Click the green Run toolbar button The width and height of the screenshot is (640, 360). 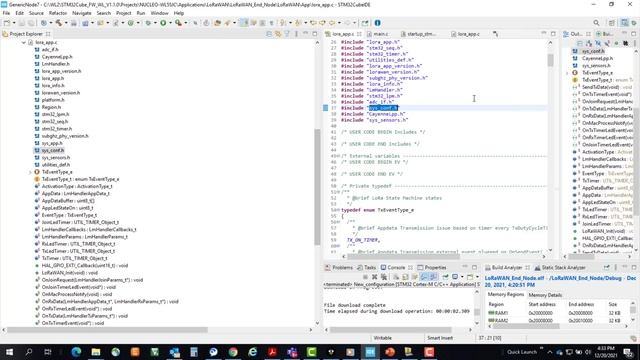[x=163, y=23]
